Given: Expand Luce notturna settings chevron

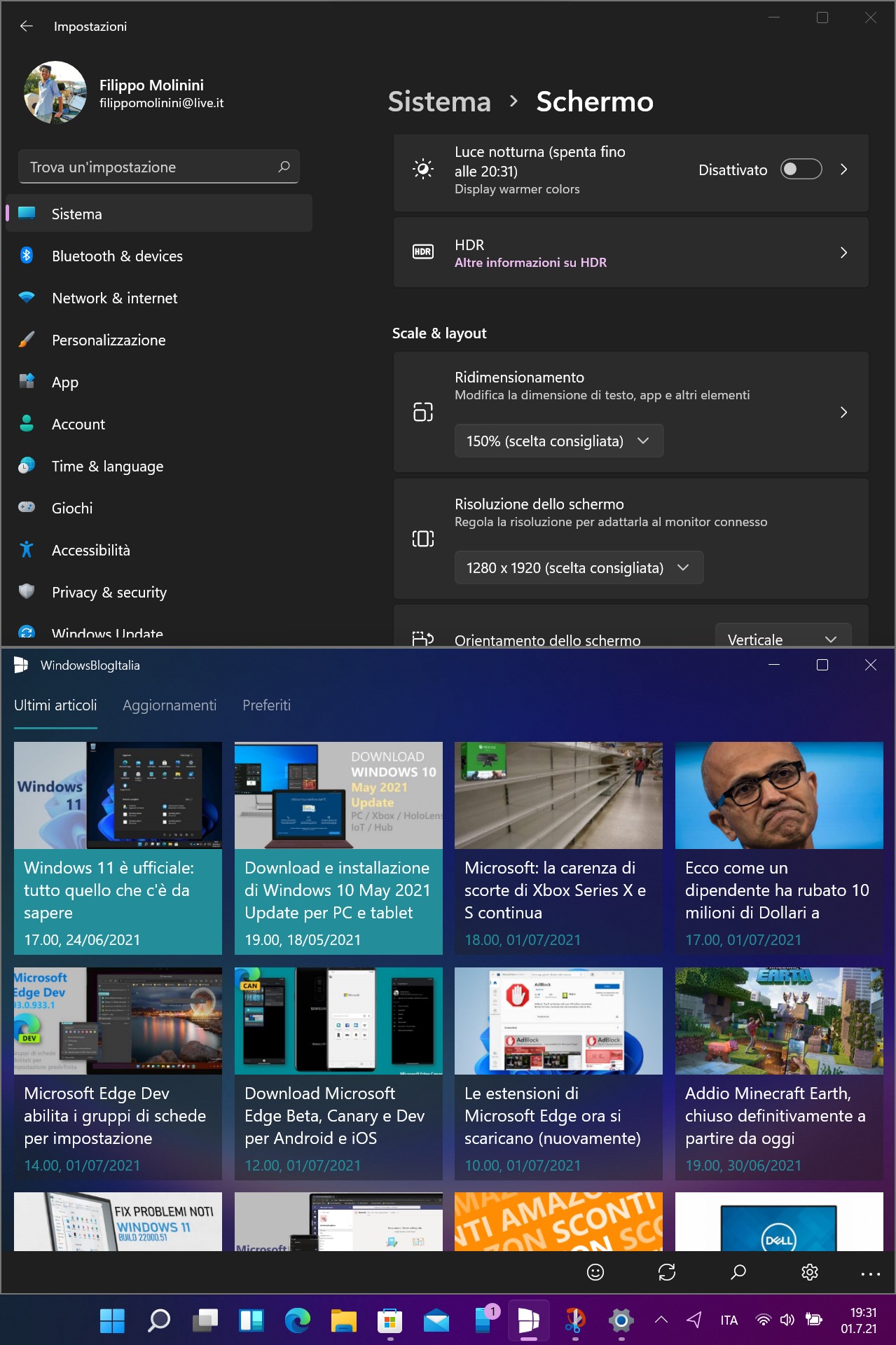Looking at the screenshot, I should [844, 170].
